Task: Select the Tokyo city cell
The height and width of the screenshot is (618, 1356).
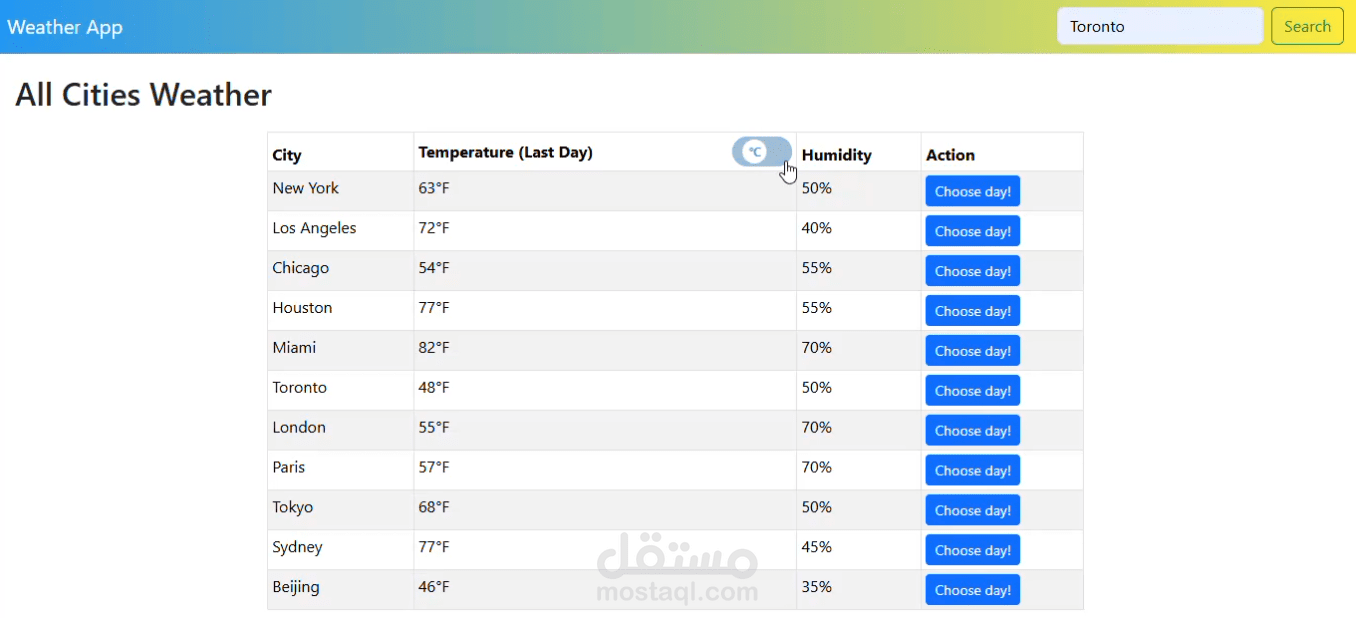Action: pyautogui.click(x=293, y=507)
